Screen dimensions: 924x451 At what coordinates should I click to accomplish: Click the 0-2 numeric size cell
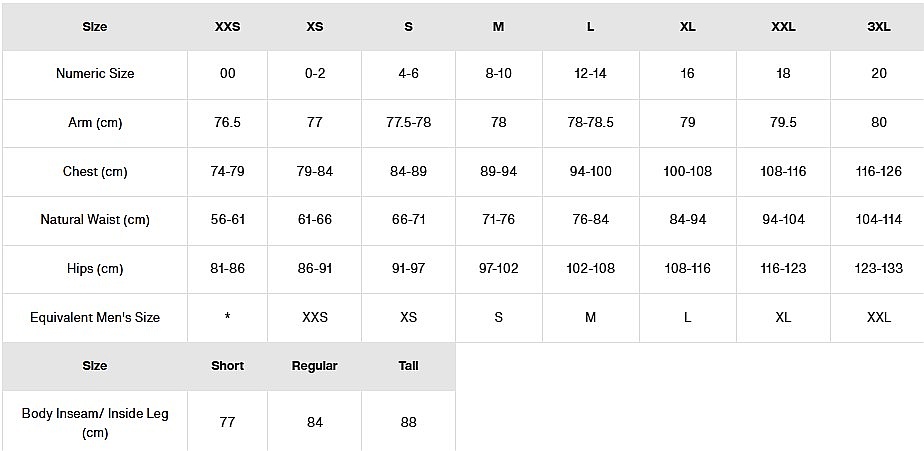pyautogui.click(x=315, y=74)
